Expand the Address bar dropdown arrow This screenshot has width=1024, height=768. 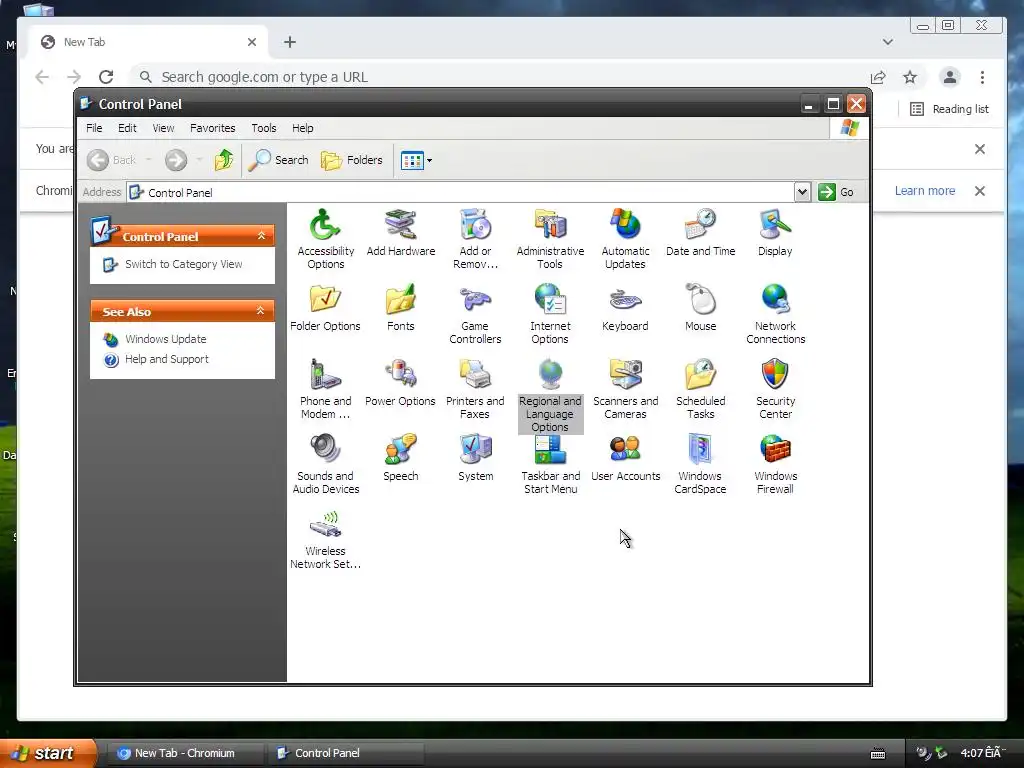point(802,192)
